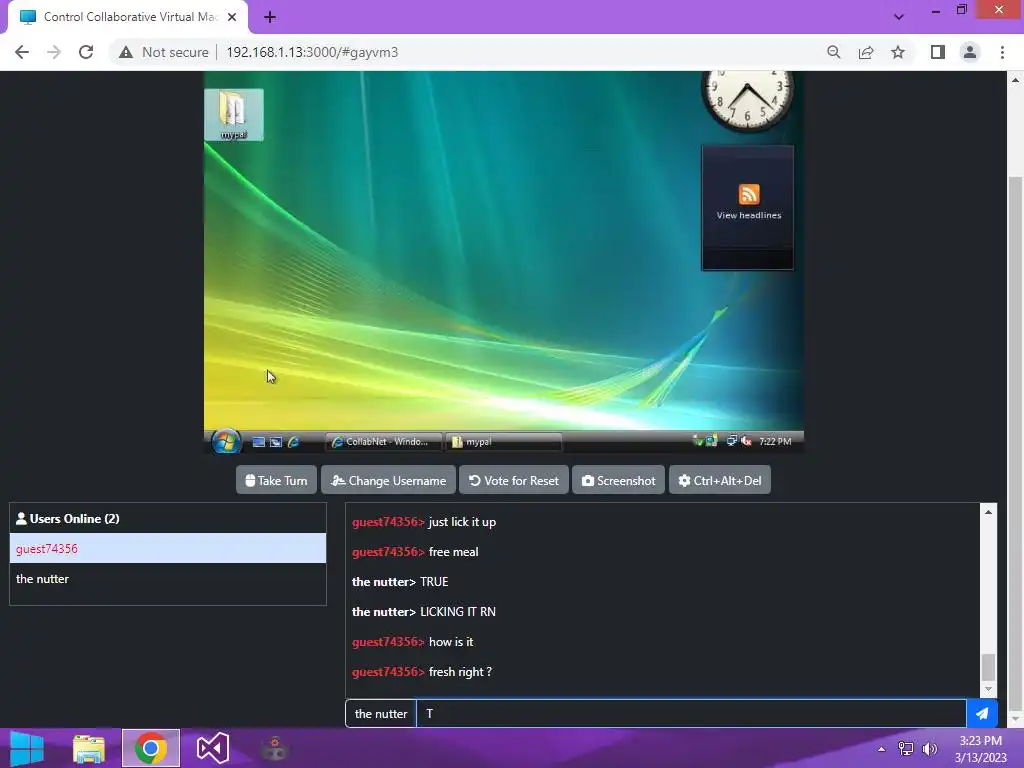Click the chat scrollbar thumb

point(988,667)
